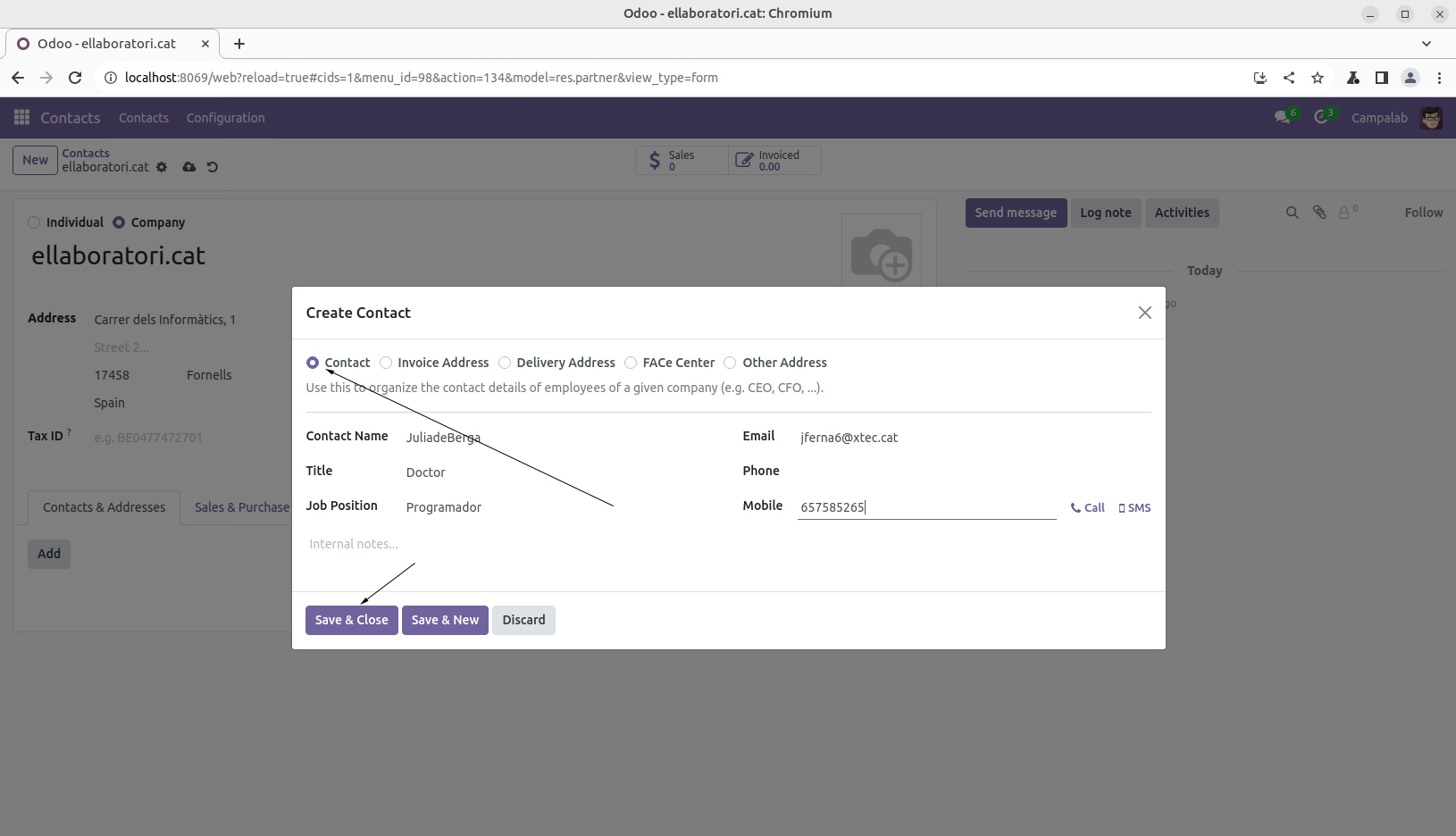This screenshot has width=1456, height=836.
Task: Choose the Other Address radio button
Action: [730, 363]
